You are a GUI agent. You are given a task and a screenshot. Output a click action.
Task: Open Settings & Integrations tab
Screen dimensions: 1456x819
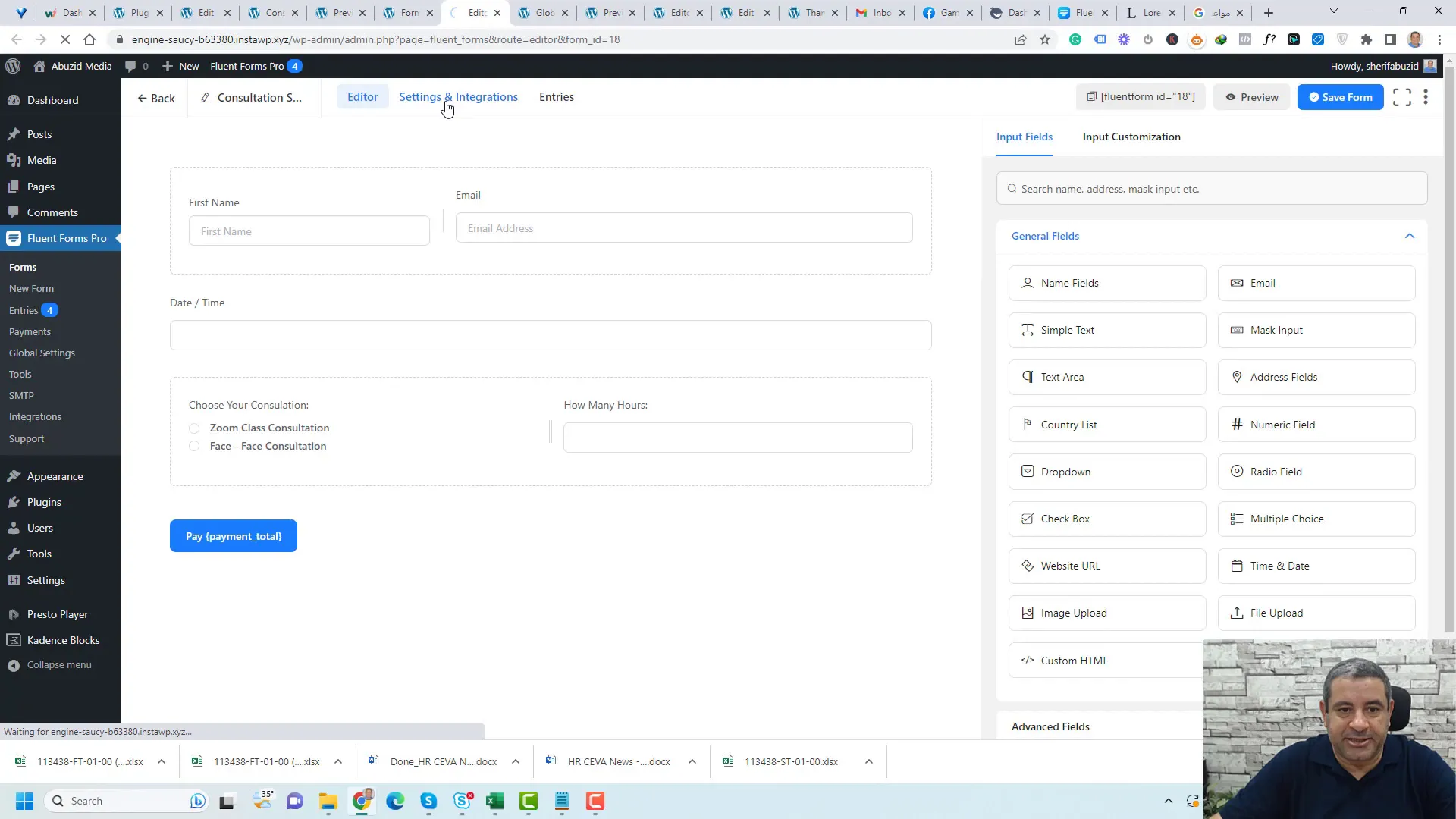coord(458,97)
